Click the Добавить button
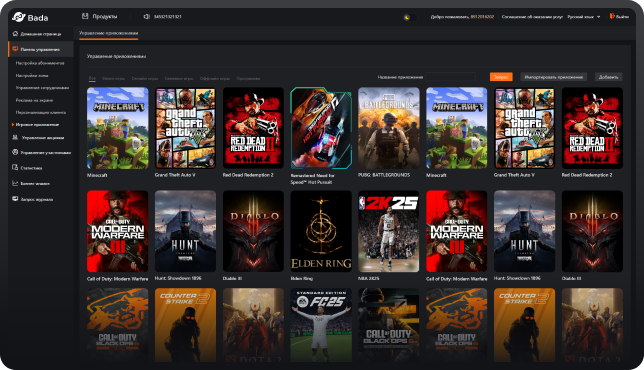 [x=608, y=77]
